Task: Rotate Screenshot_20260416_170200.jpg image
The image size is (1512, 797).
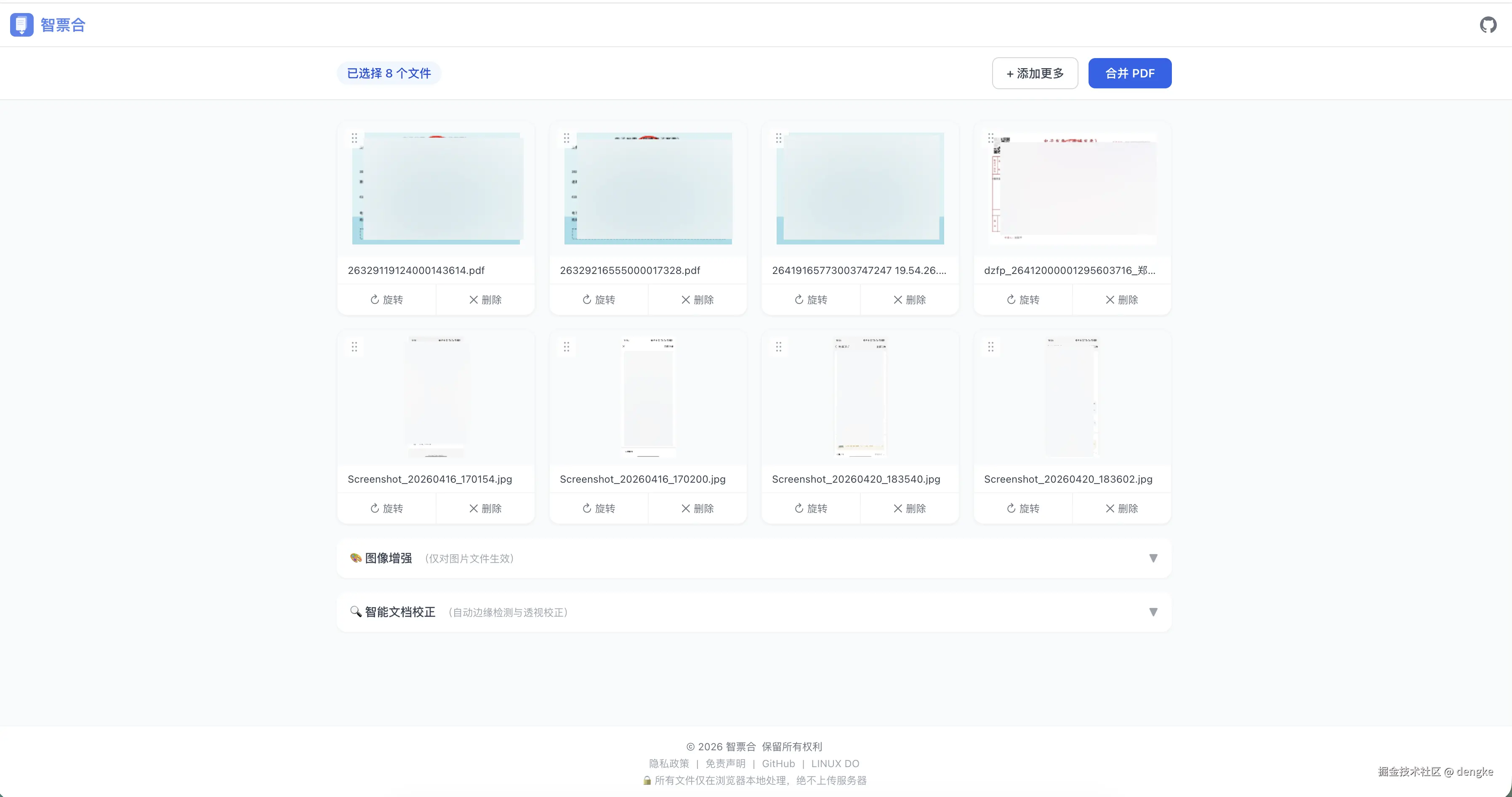Action: 598,508
